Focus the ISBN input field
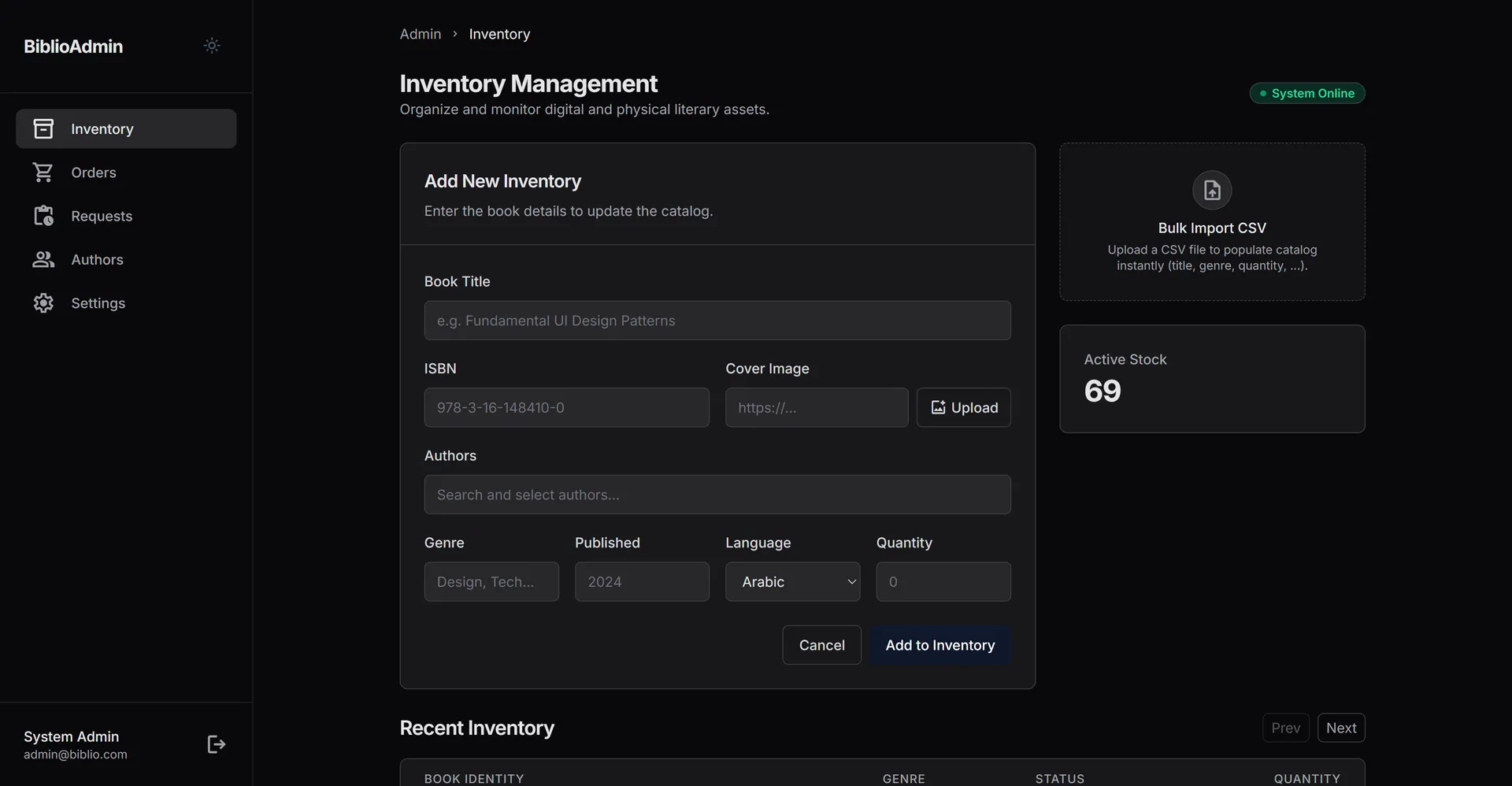The width and height of the screenshot is (1512, 786). tap(566, 407)
